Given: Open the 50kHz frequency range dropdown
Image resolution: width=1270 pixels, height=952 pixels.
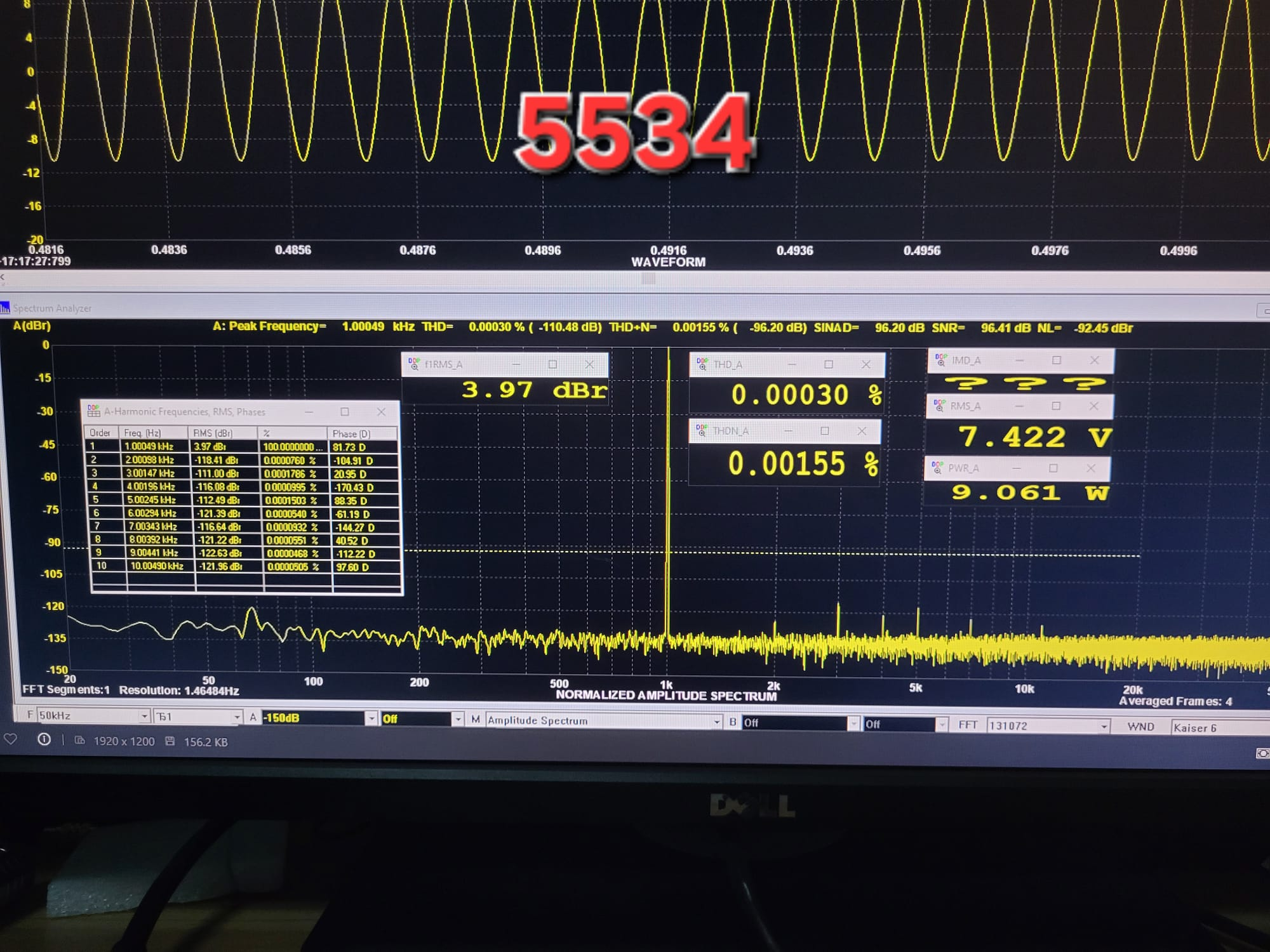Looking at the screenshot, I should pos(144,716).
